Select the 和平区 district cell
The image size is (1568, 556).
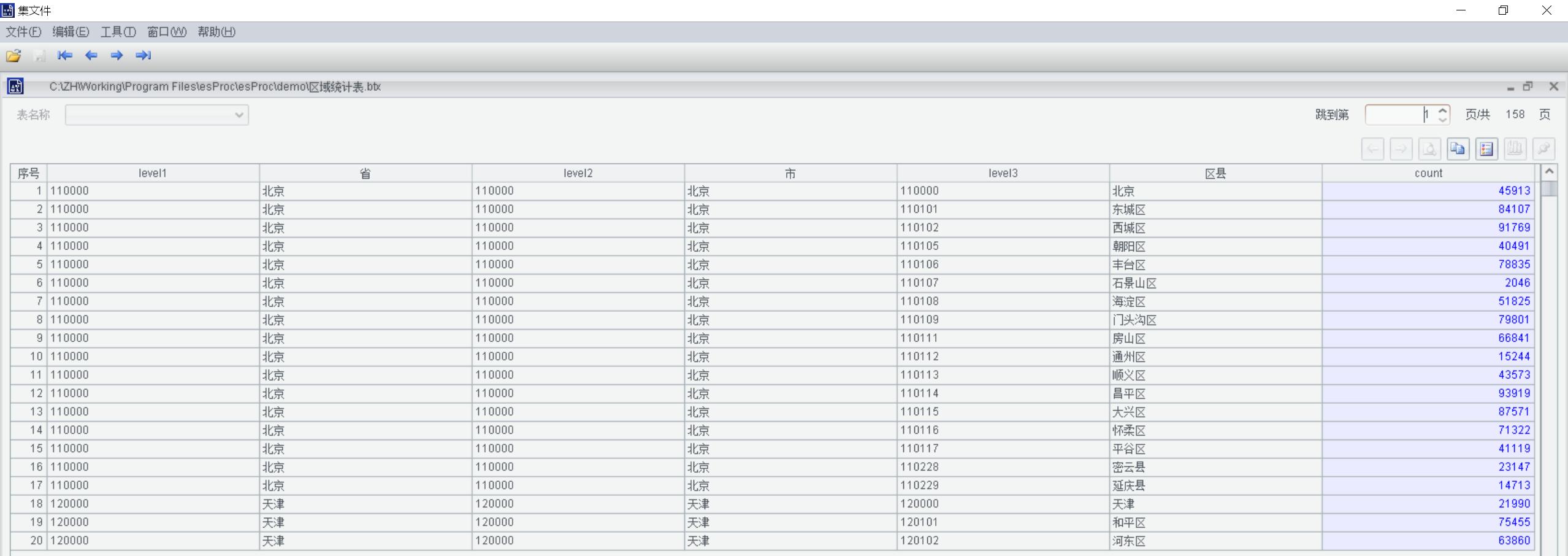pyautogui.click(x=1216, y=522)
